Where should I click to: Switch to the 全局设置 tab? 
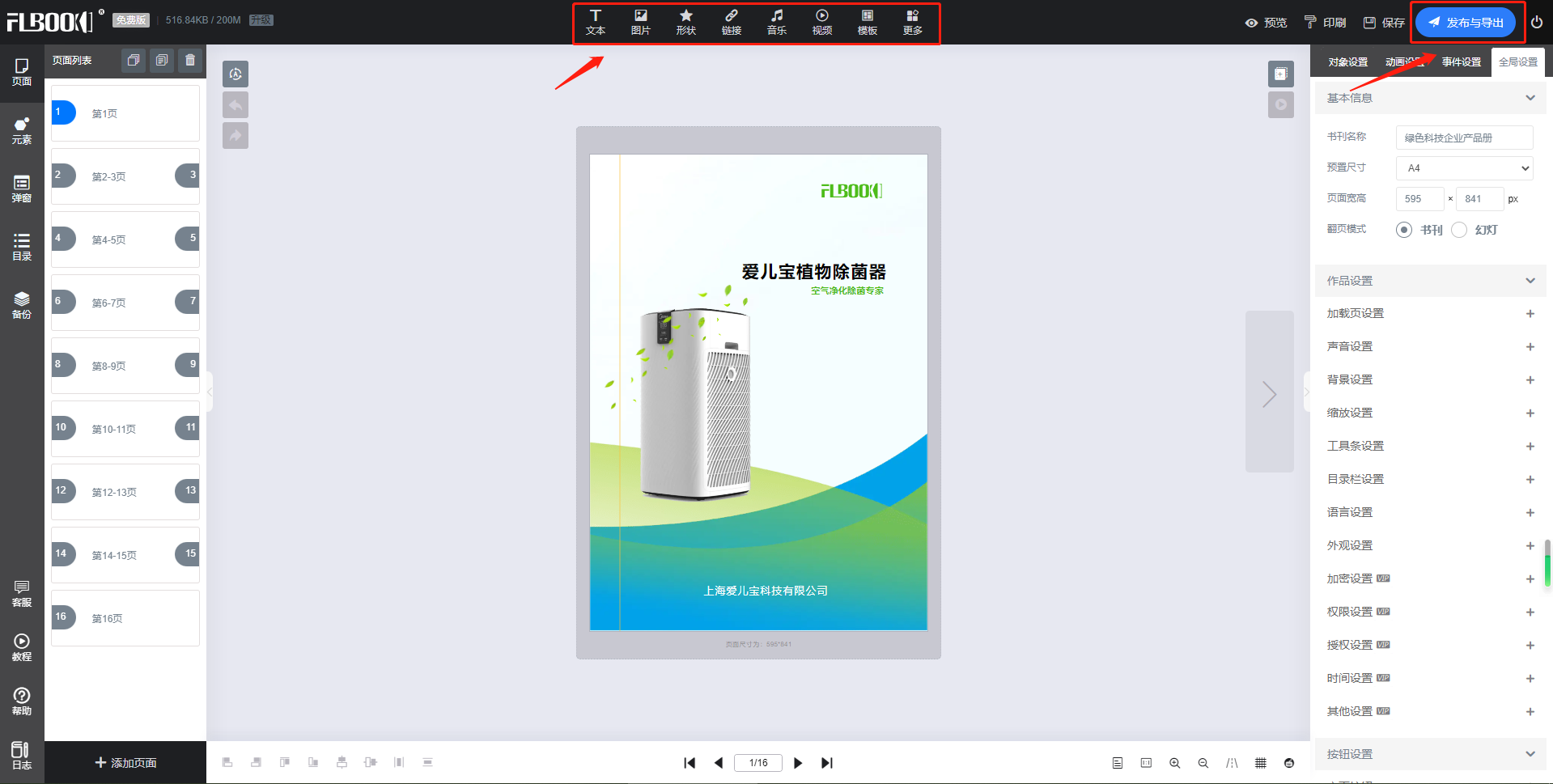click(1518, 62)
